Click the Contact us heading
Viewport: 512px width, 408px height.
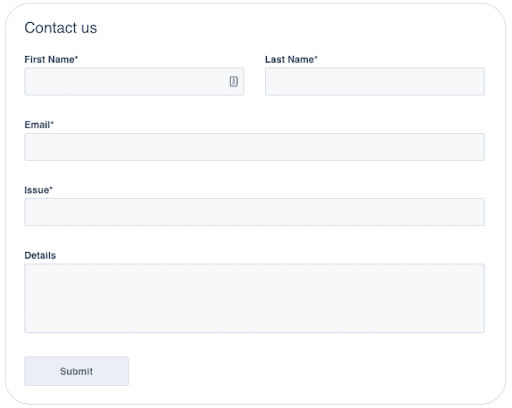pyautogui.click(x=61, y=28)
